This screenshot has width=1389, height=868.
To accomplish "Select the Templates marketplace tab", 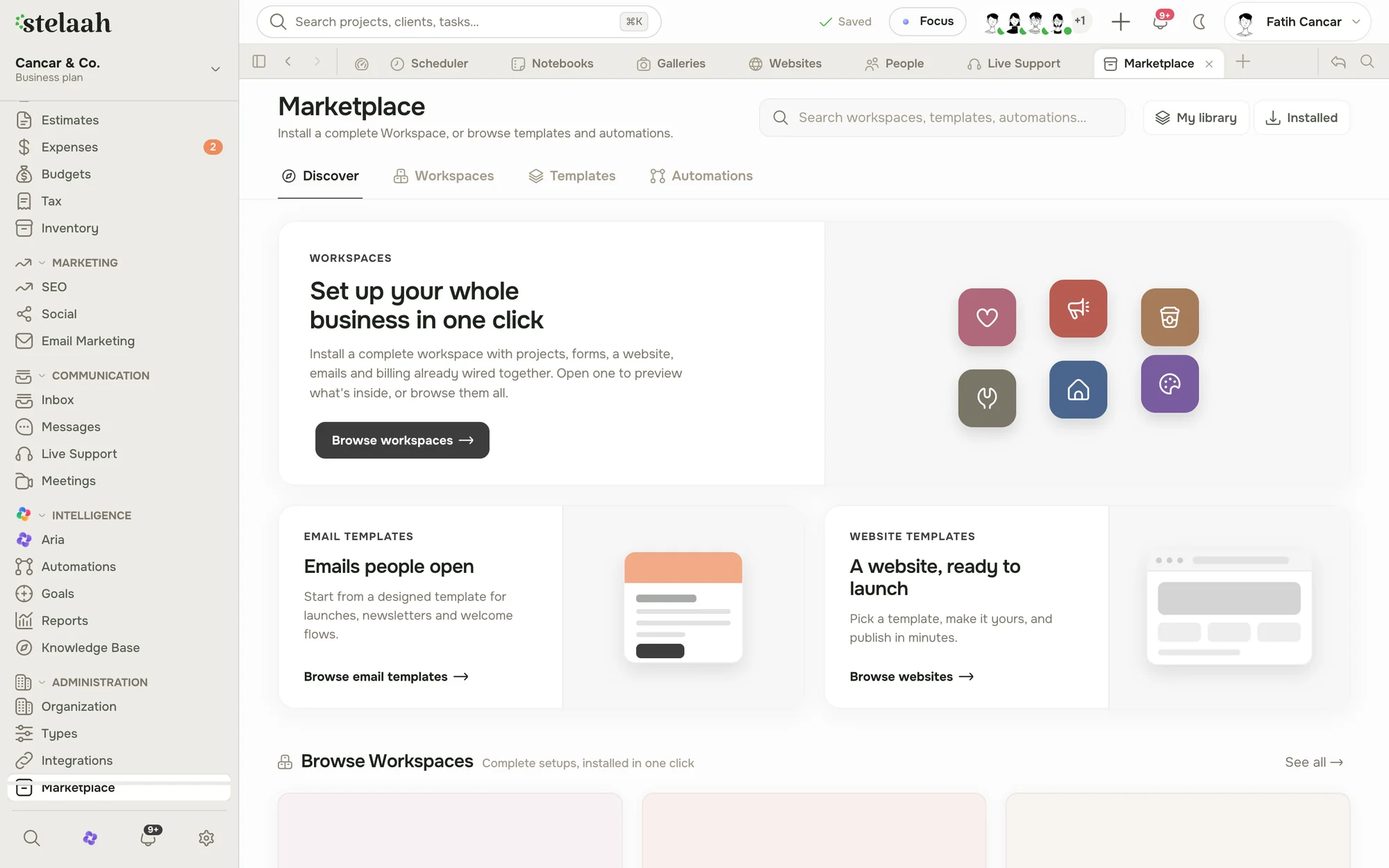I will point(572,176).
